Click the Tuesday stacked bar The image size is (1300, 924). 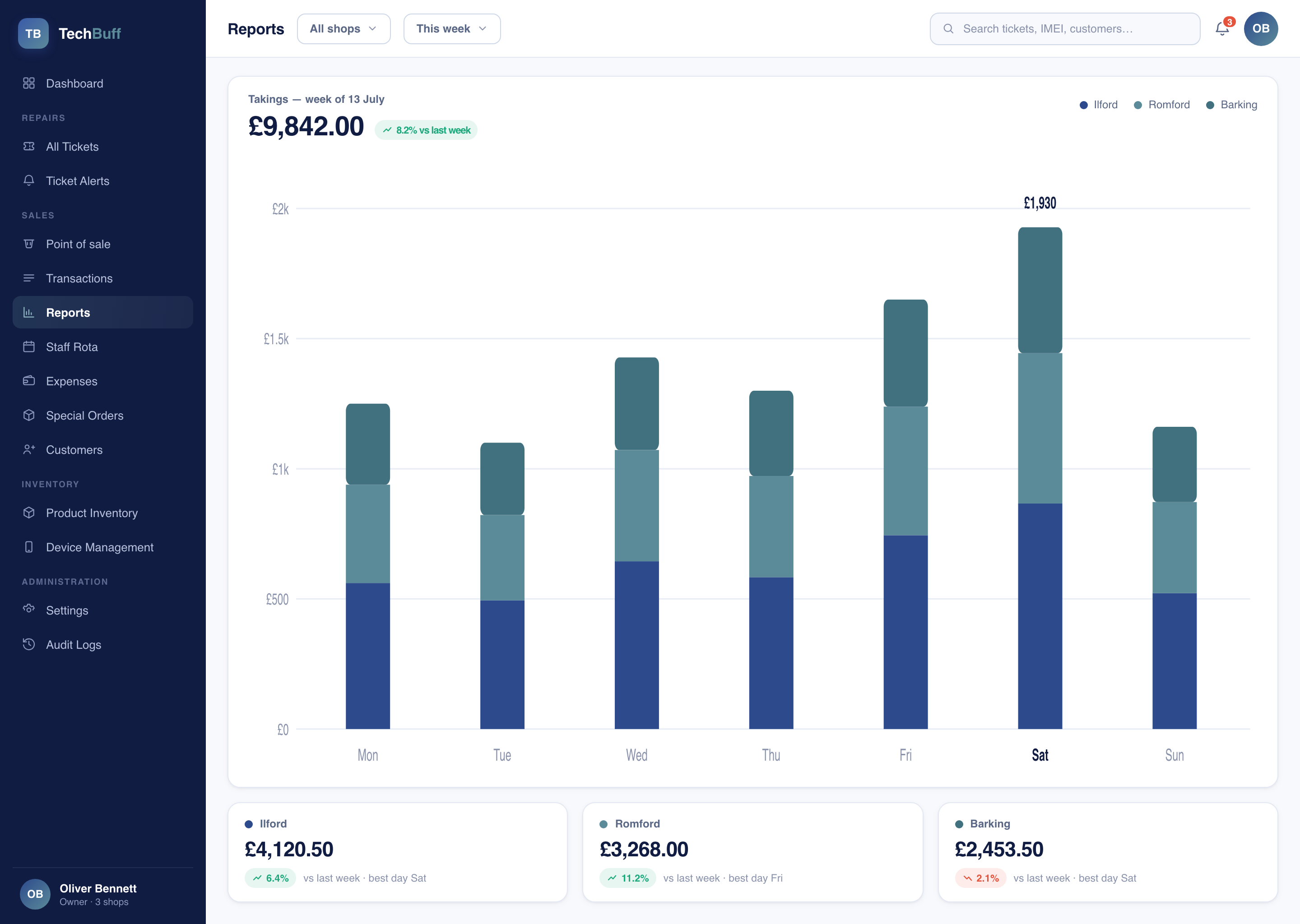point(502,586)
